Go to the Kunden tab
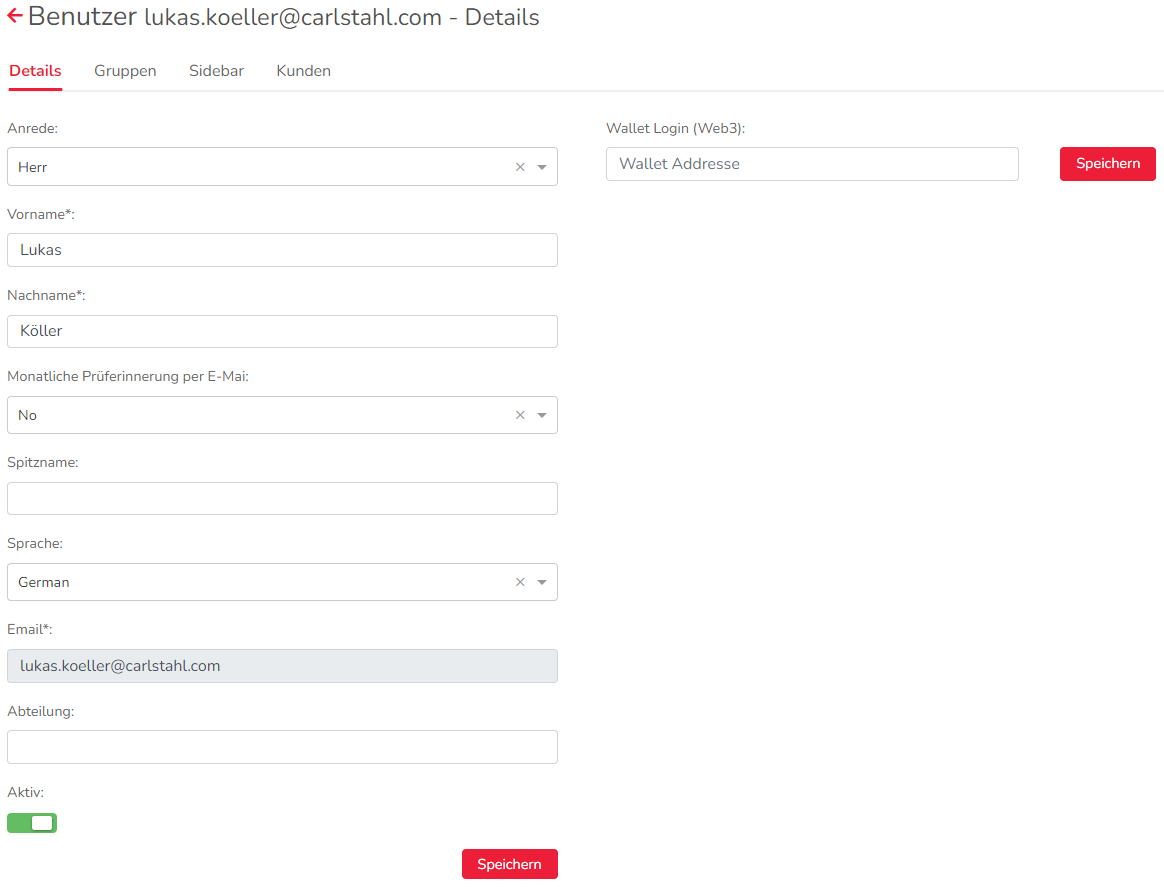The height and width of the screenshot is (887, 1164). 303,71
